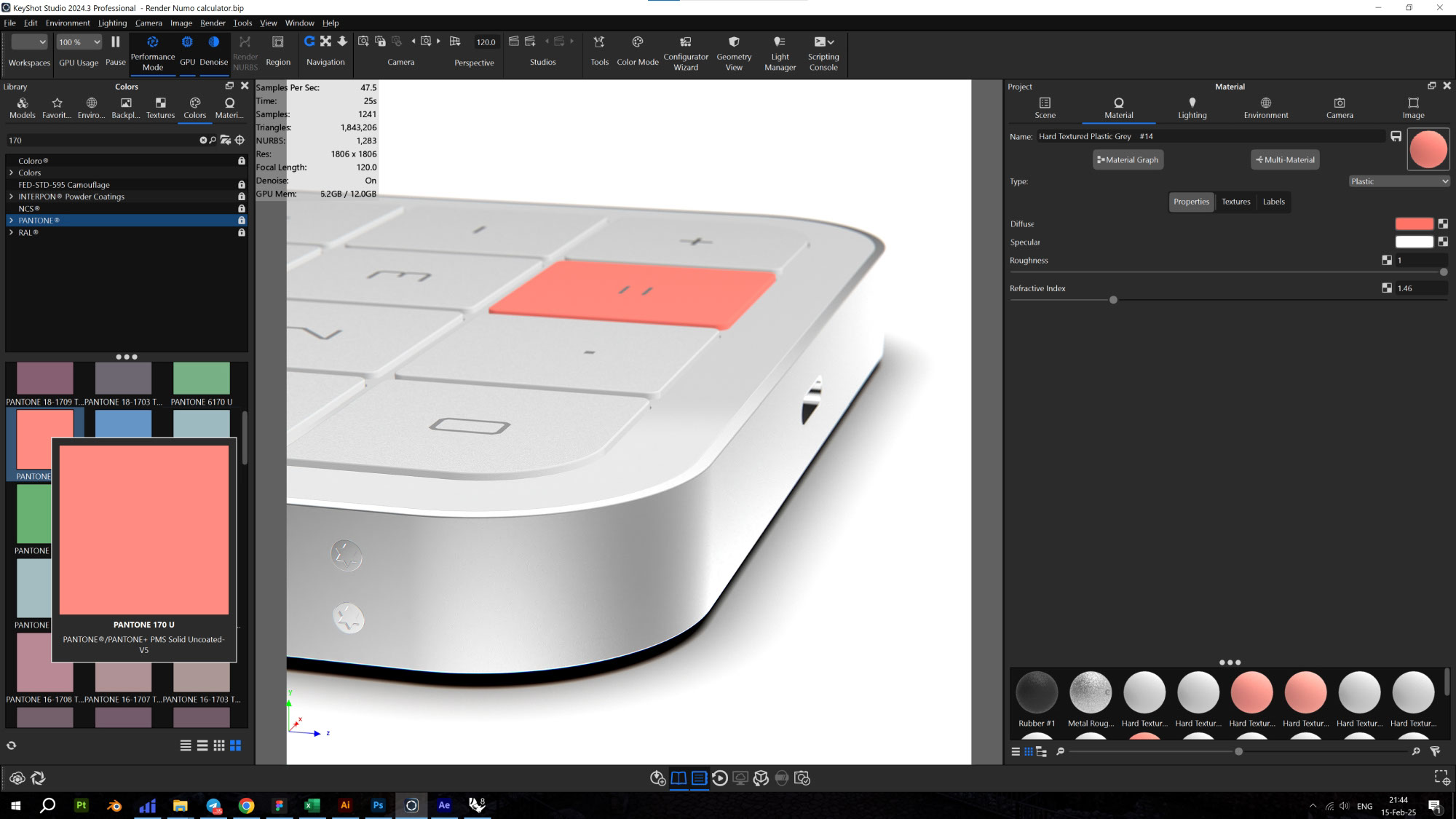Select the Rubber #1 material thumbnail
Image resolution: width=1456 pixels, height=819 pixels.
[1036, 692]
